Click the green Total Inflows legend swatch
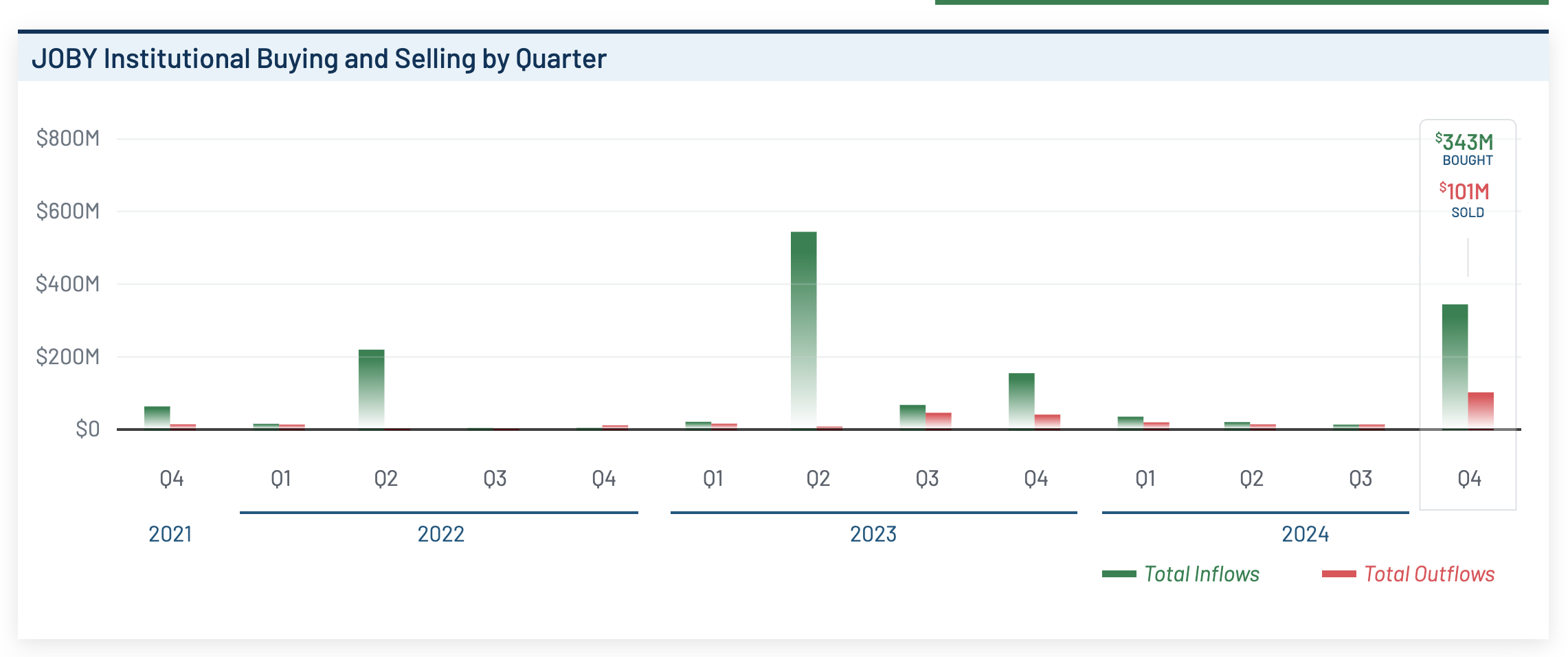Viewport: 1568px width, 657px height. click(x=1119, y=574)
